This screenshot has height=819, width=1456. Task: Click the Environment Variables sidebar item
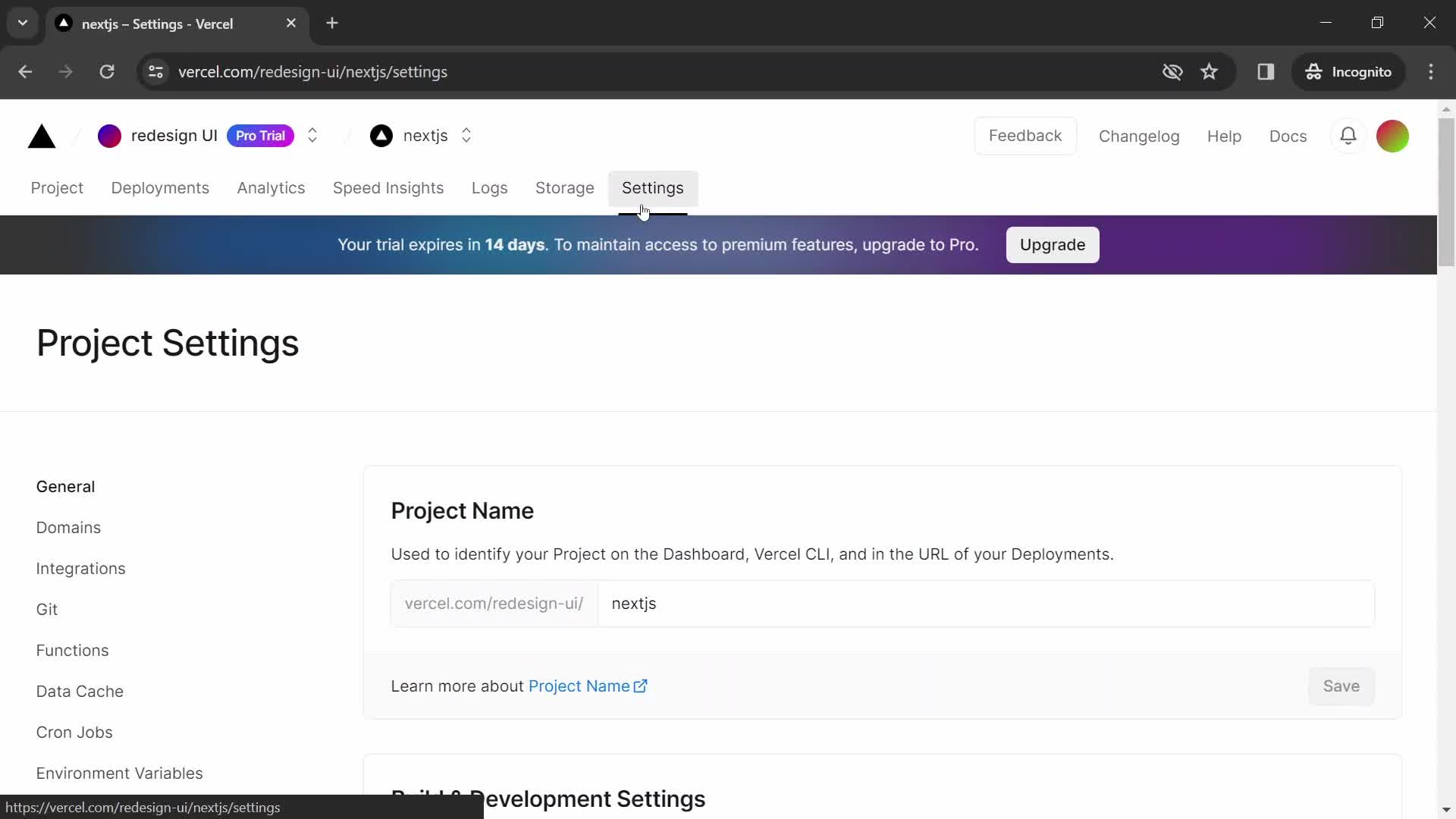pos(120,773)
